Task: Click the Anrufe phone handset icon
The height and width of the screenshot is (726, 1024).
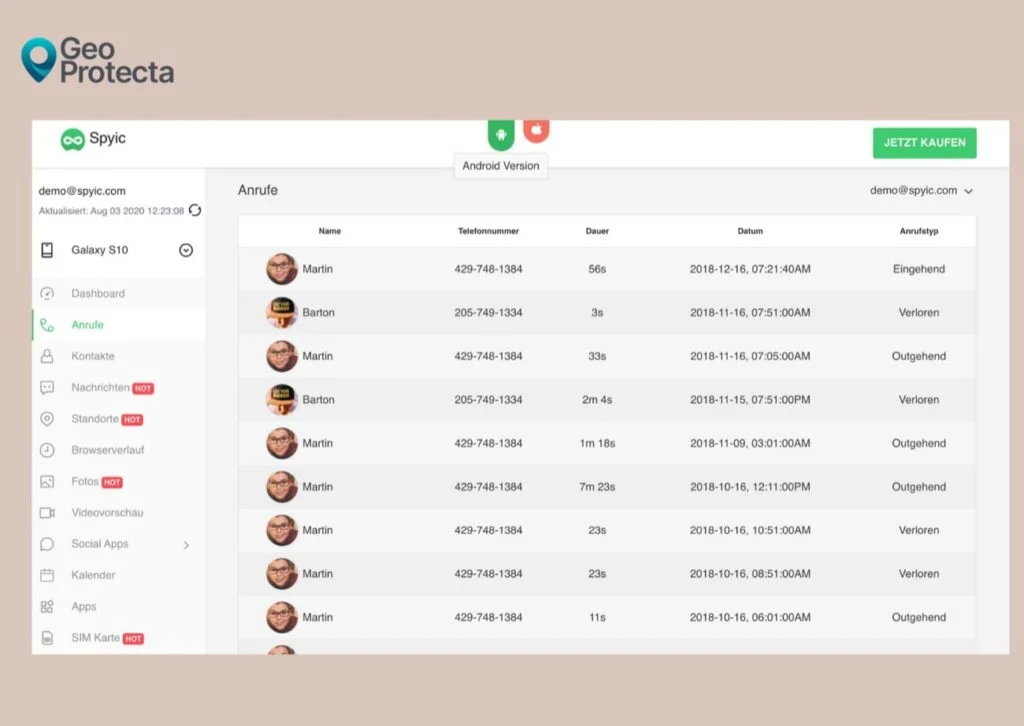Action: pyautogui.click(x=47, y=324)
